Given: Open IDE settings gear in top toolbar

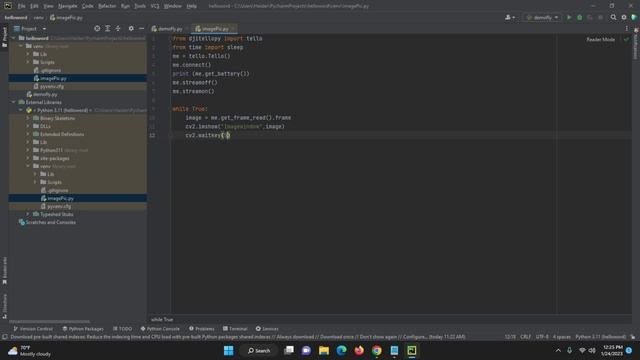Looking at the screenshot, I should coord(624,18).
